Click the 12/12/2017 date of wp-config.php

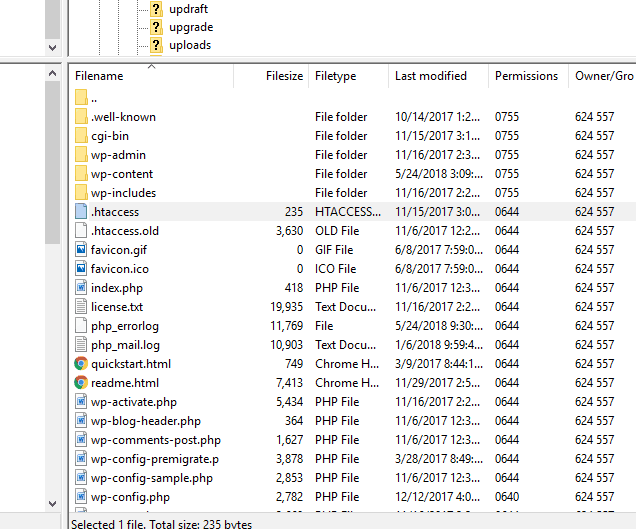437,497
